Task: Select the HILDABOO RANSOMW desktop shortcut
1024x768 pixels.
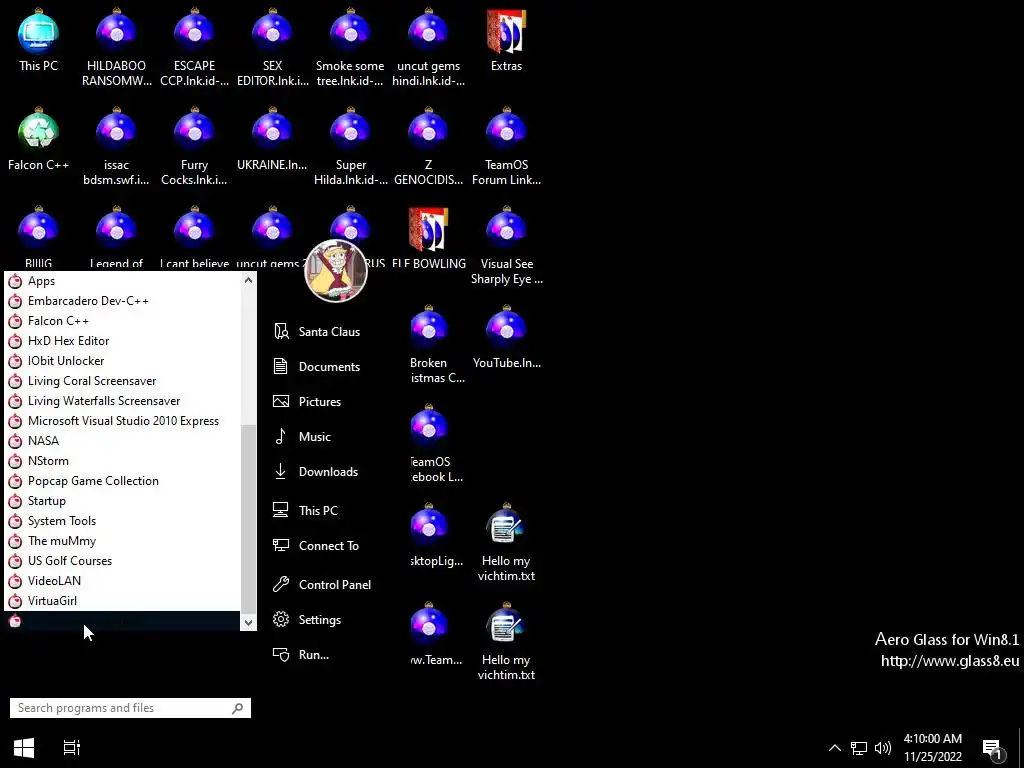Action: (116, 48)
